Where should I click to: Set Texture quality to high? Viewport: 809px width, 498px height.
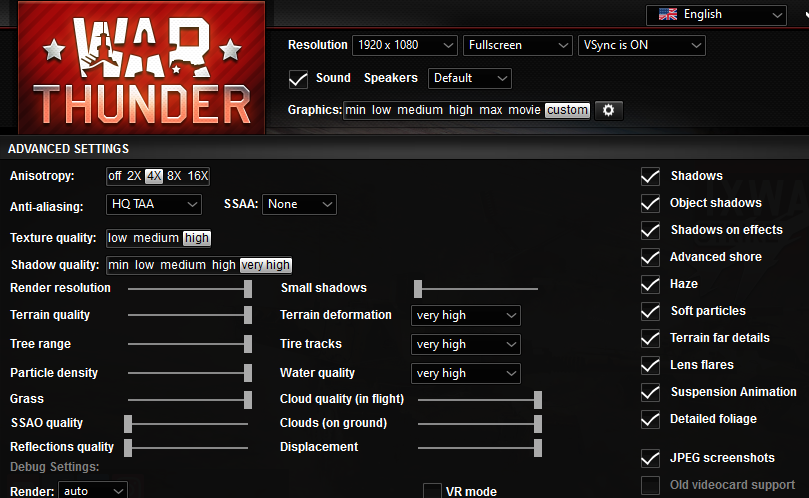[197, 238]
